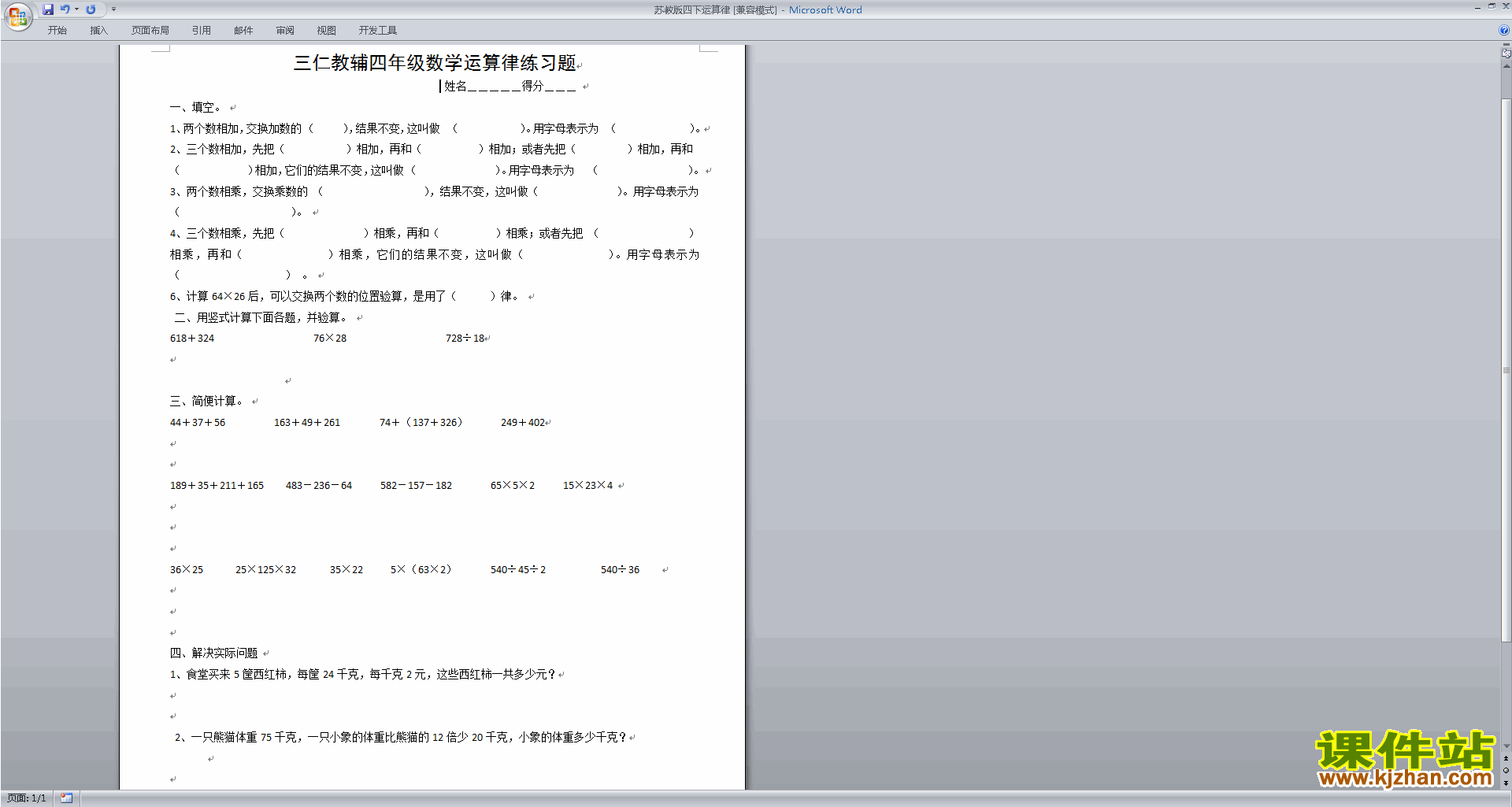This screenshot has height=807, width=1512.
Task: Click heading 一、填空。
Action: coord(197,107)
